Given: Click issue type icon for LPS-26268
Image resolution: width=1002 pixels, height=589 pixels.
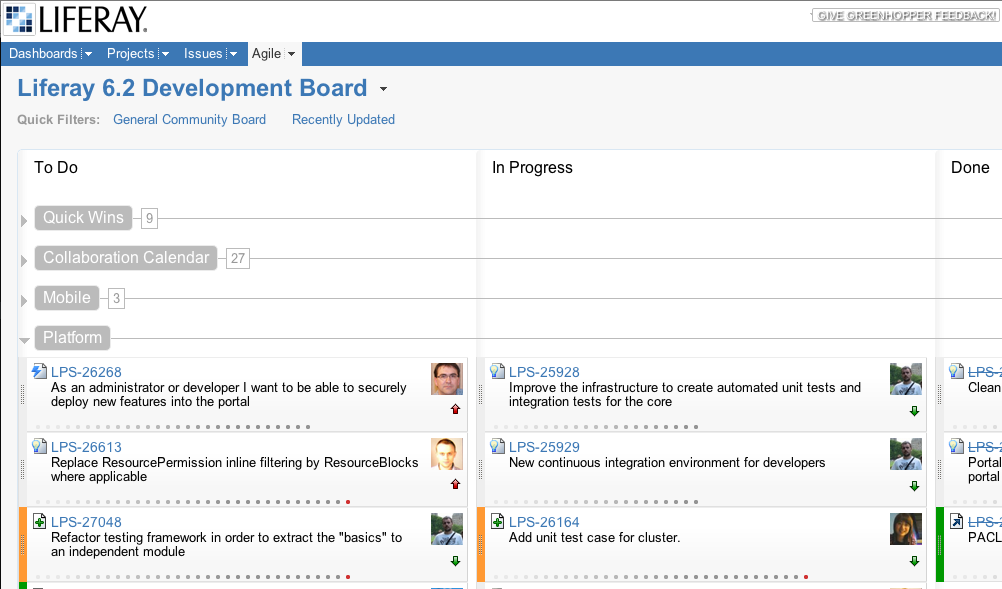Looking at the screenshot, I should 40,371.
